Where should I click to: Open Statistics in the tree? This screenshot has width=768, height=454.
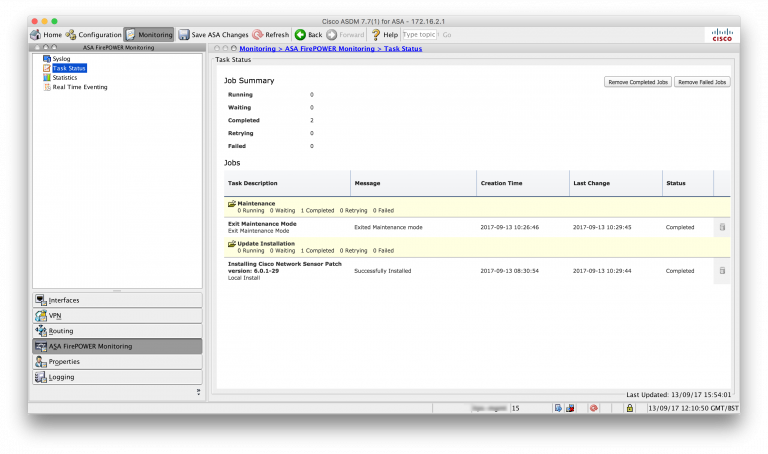coord(65,77)
